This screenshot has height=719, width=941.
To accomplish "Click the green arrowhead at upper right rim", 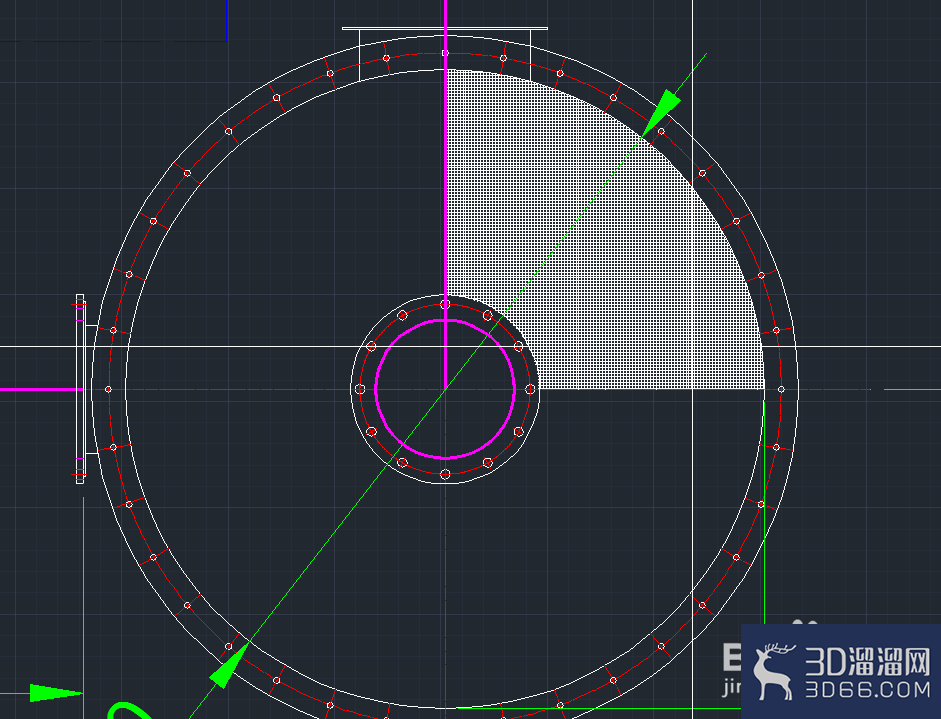I will 661,113.
